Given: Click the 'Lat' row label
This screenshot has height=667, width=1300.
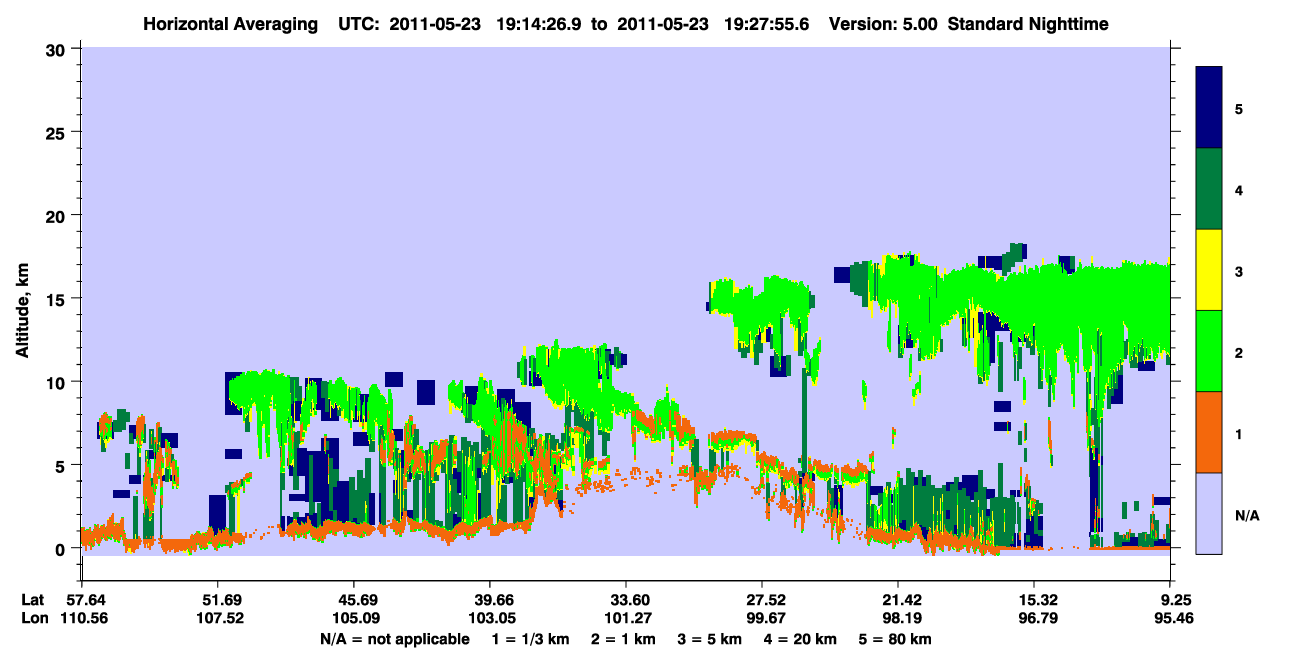Looking at the screenshot, I should (33, 600).
